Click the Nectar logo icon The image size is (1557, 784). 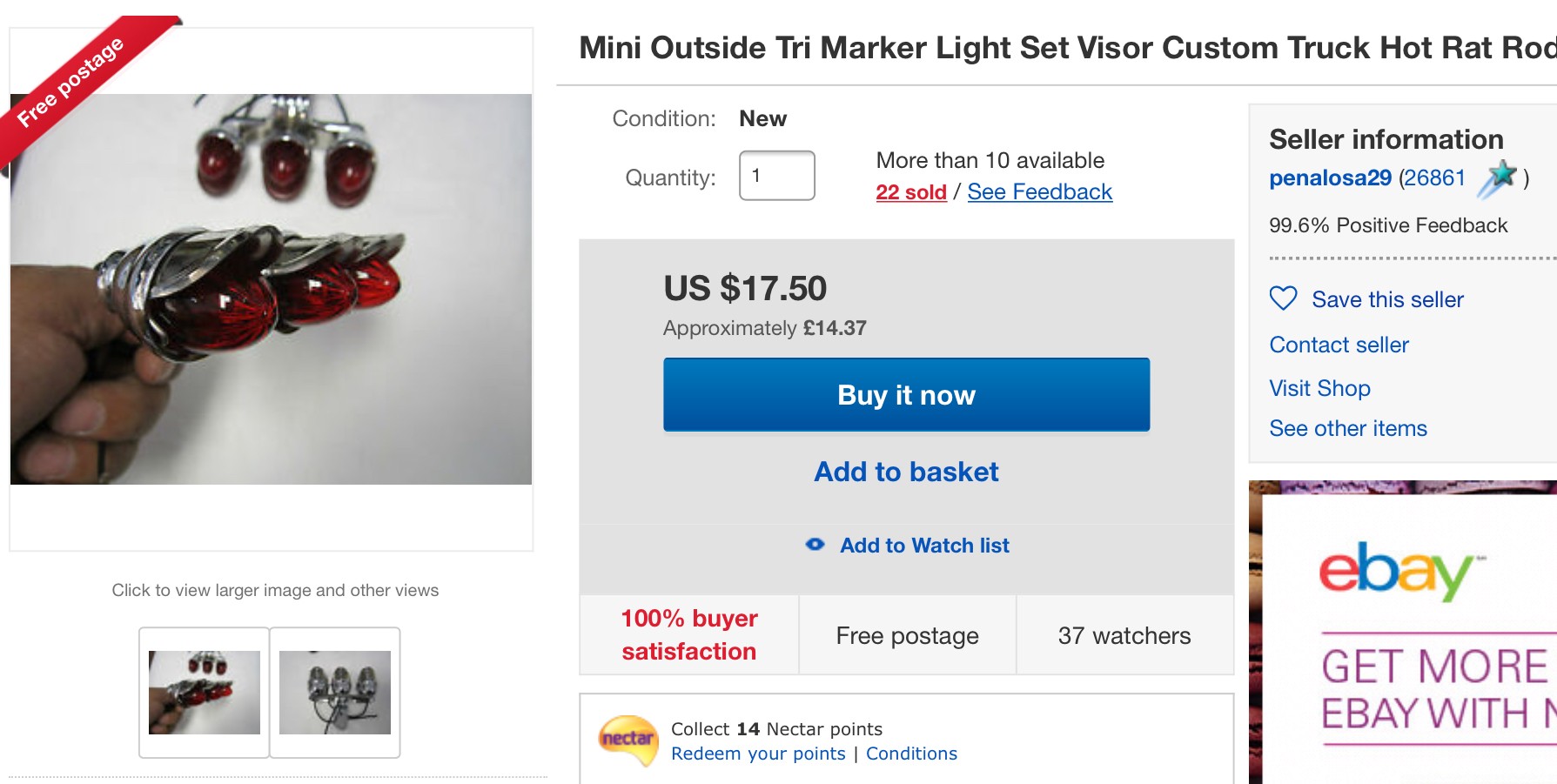click(x=627, y=740)
